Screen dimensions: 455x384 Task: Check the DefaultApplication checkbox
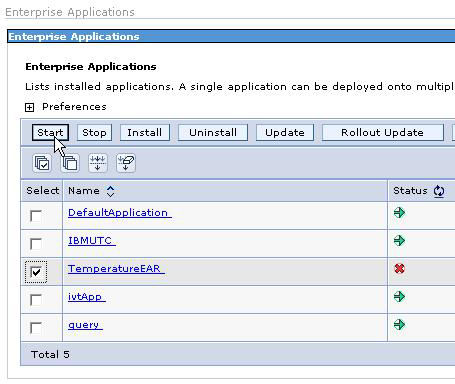click(36, 216)
